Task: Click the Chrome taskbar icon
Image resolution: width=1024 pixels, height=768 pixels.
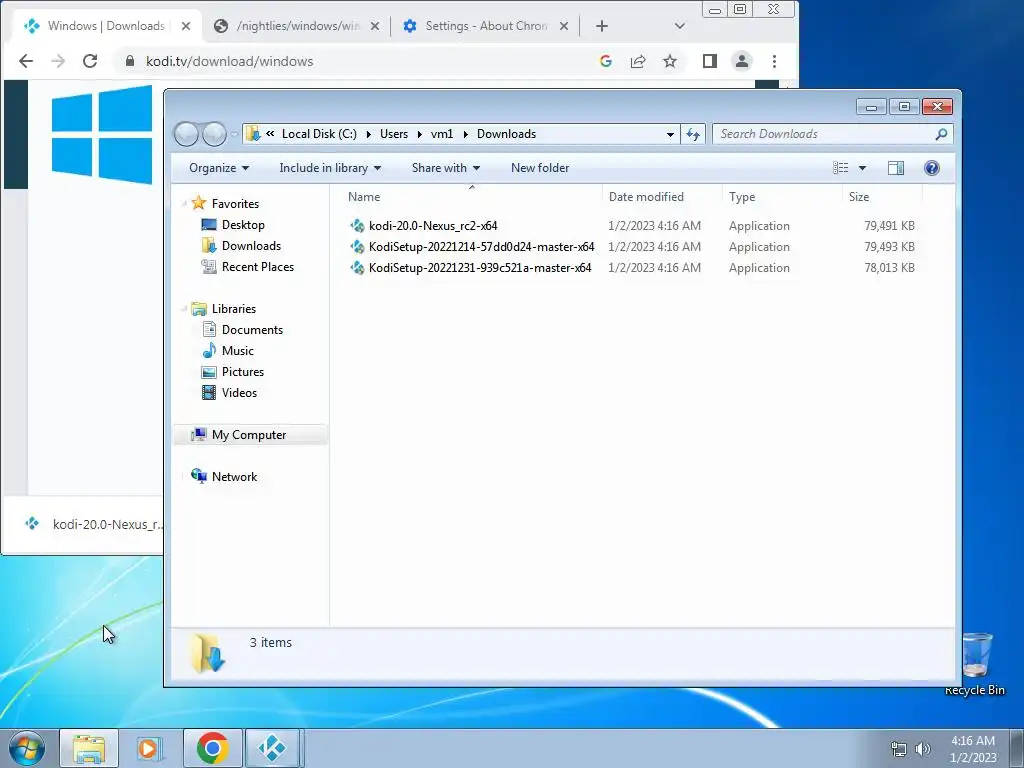Action: click(212, 748)
